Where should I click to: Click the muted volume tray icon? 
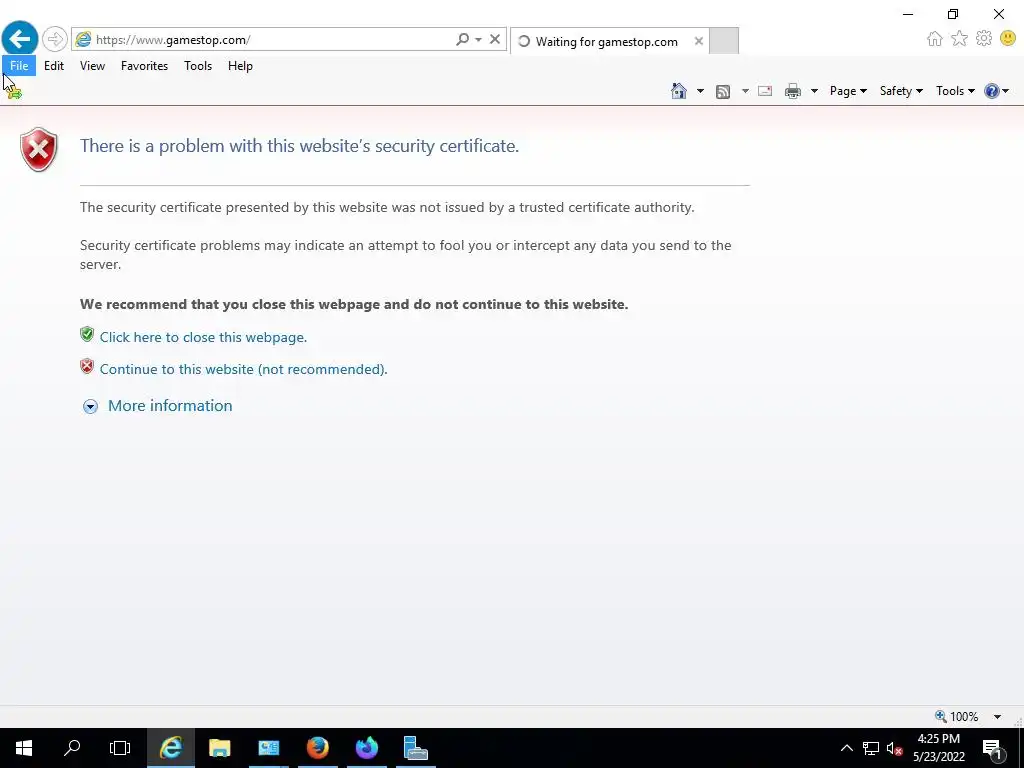pos(895,748)
